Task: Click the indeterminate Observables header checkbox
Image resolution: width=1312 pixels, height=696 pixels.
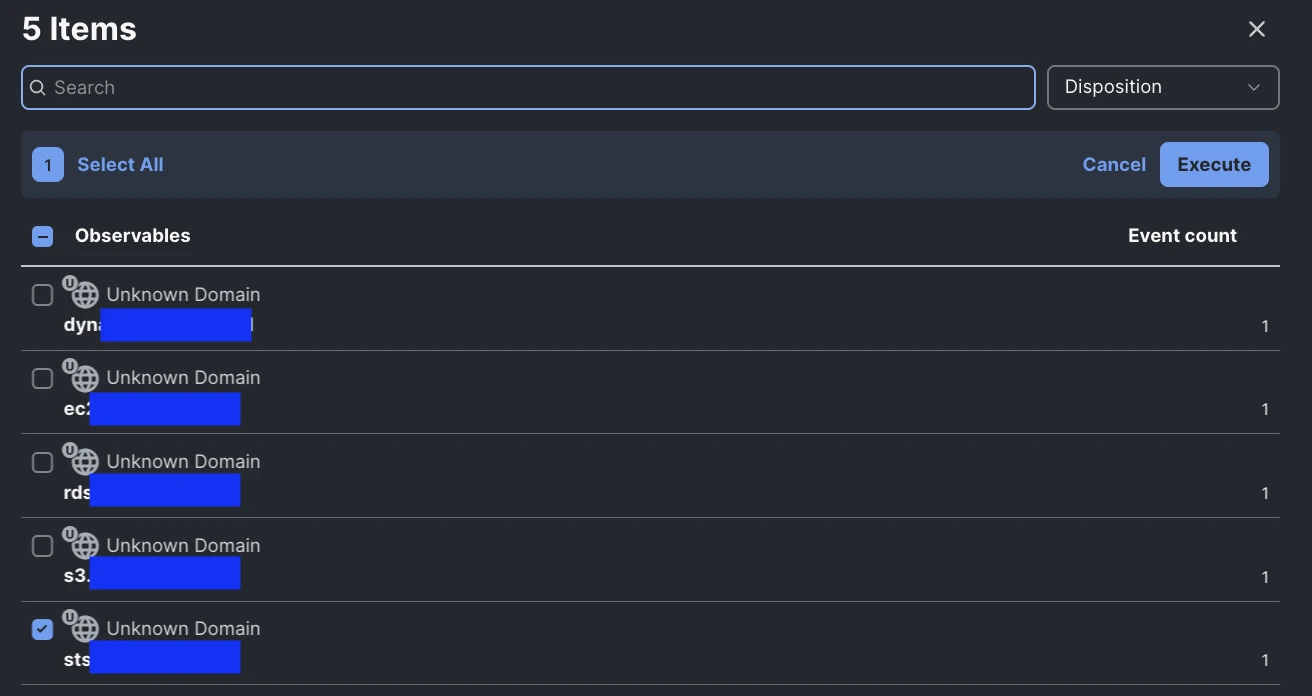Action: click(x=42, y=235)
